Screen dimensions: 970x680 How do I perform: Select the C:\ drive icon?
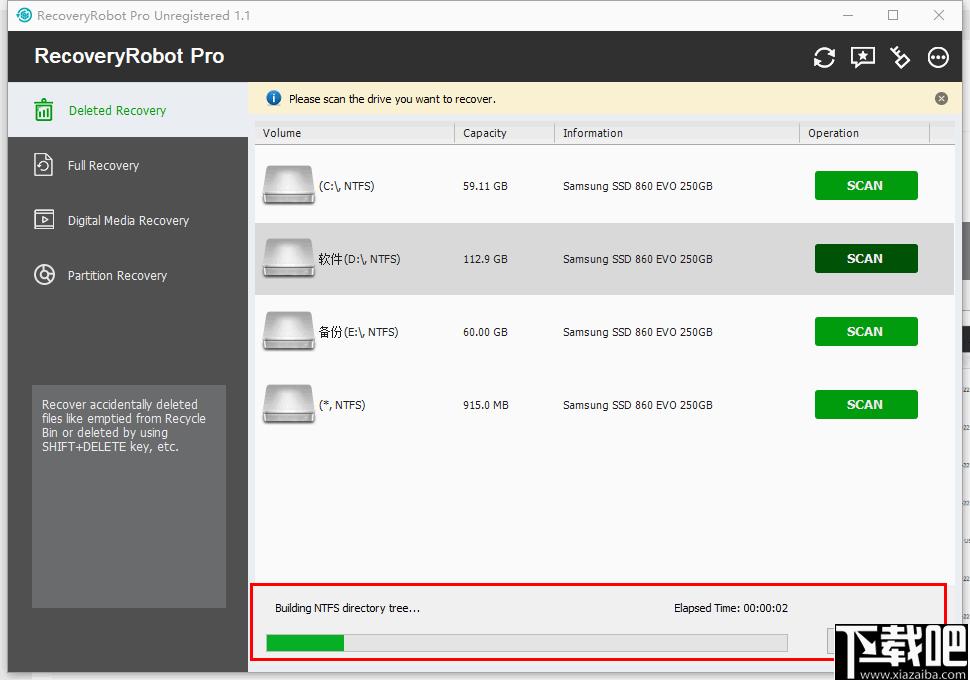[288, 185]
